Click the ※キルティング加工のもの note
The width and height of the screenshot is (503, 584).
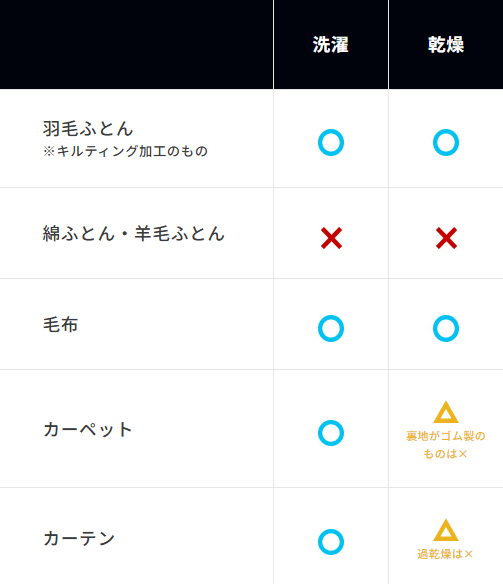125,151
